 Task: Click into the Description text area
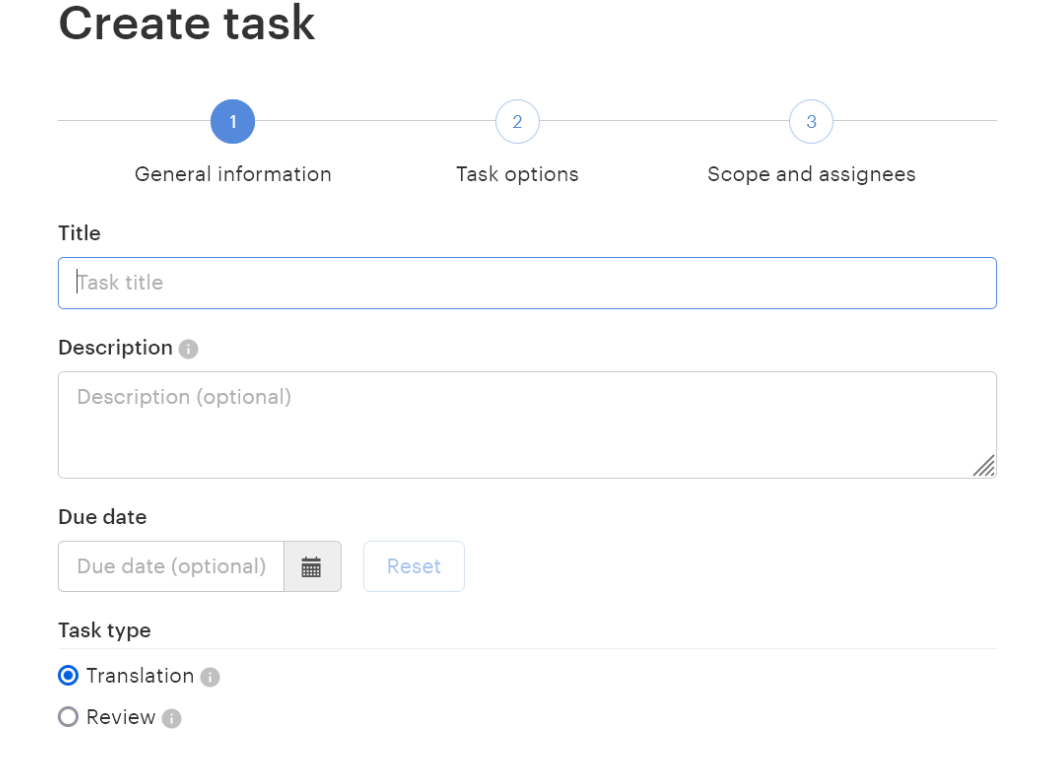[527, 425]
